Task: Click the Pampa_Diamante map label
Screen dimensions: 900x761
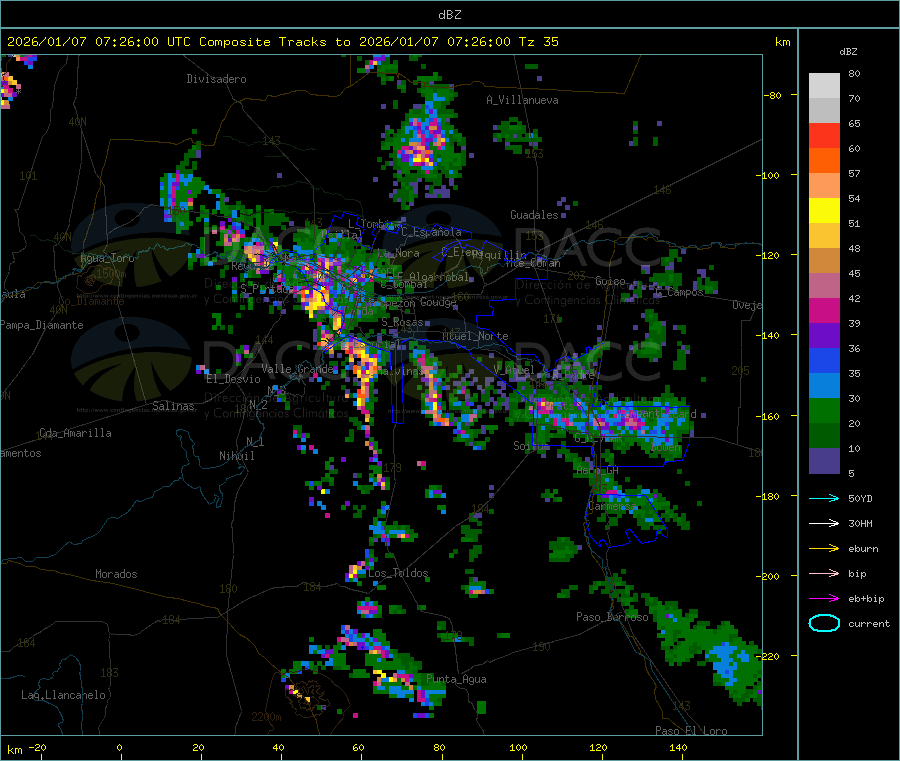Action: coord(41,325)
